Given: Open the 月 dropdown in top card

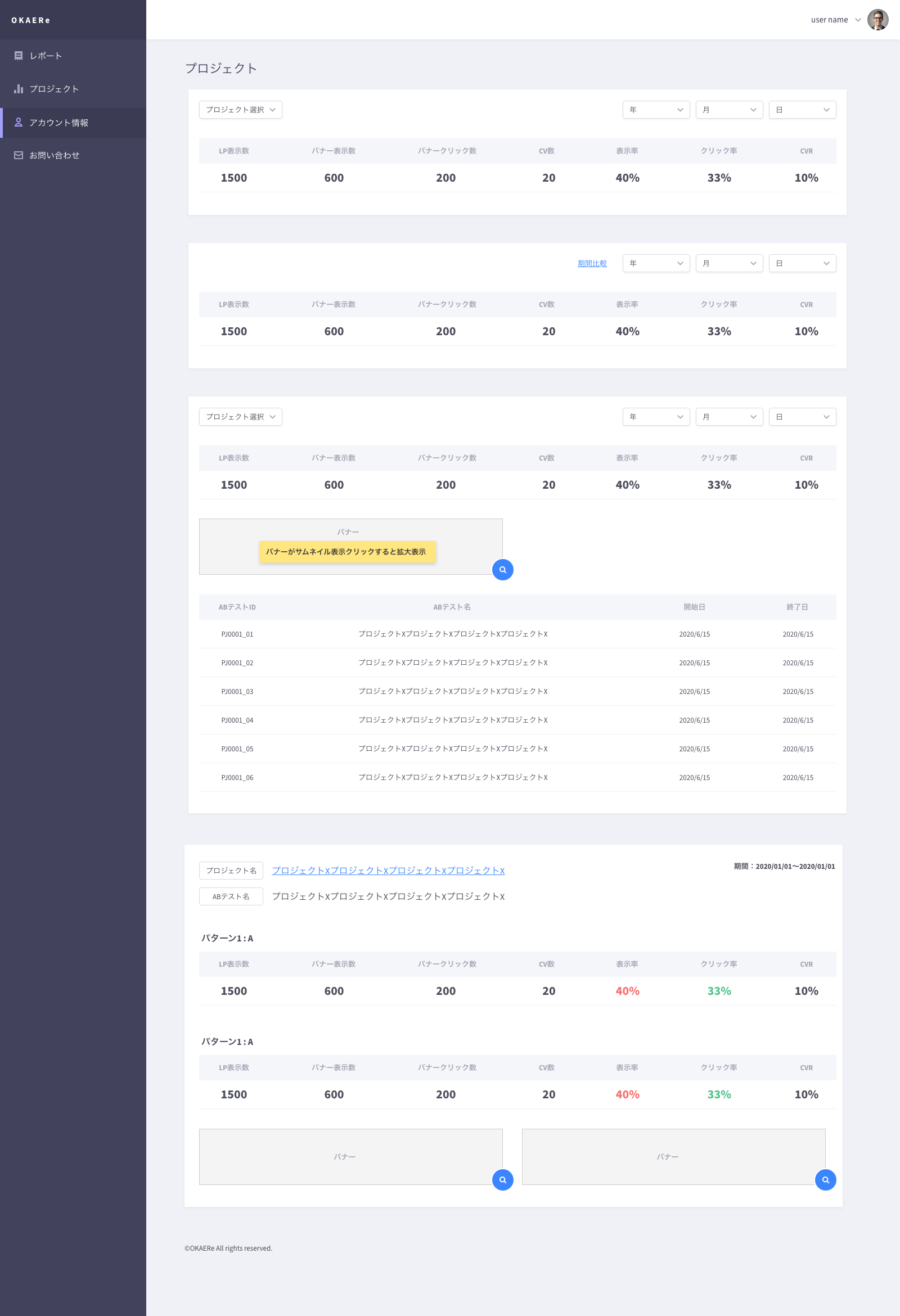Looking at the screenshot, I should coord(729,110).
